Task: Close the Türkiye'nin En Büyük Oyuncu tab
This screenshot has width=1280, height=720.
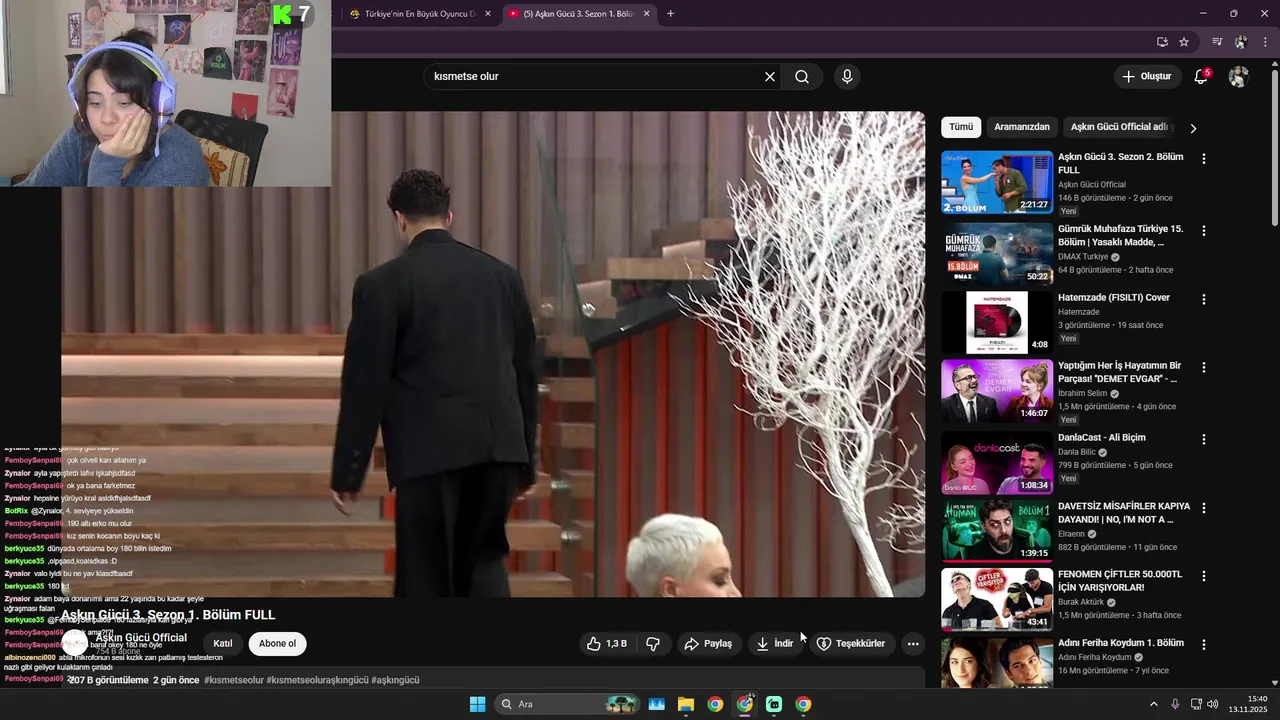Action: [488, 14]
